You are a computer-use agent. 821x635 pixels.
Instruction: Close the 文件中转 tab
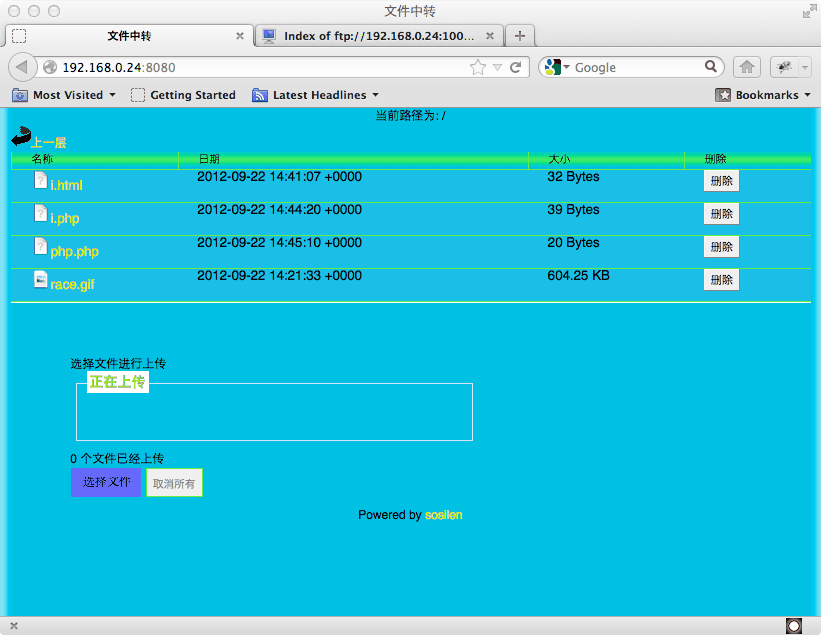[239, 36]
